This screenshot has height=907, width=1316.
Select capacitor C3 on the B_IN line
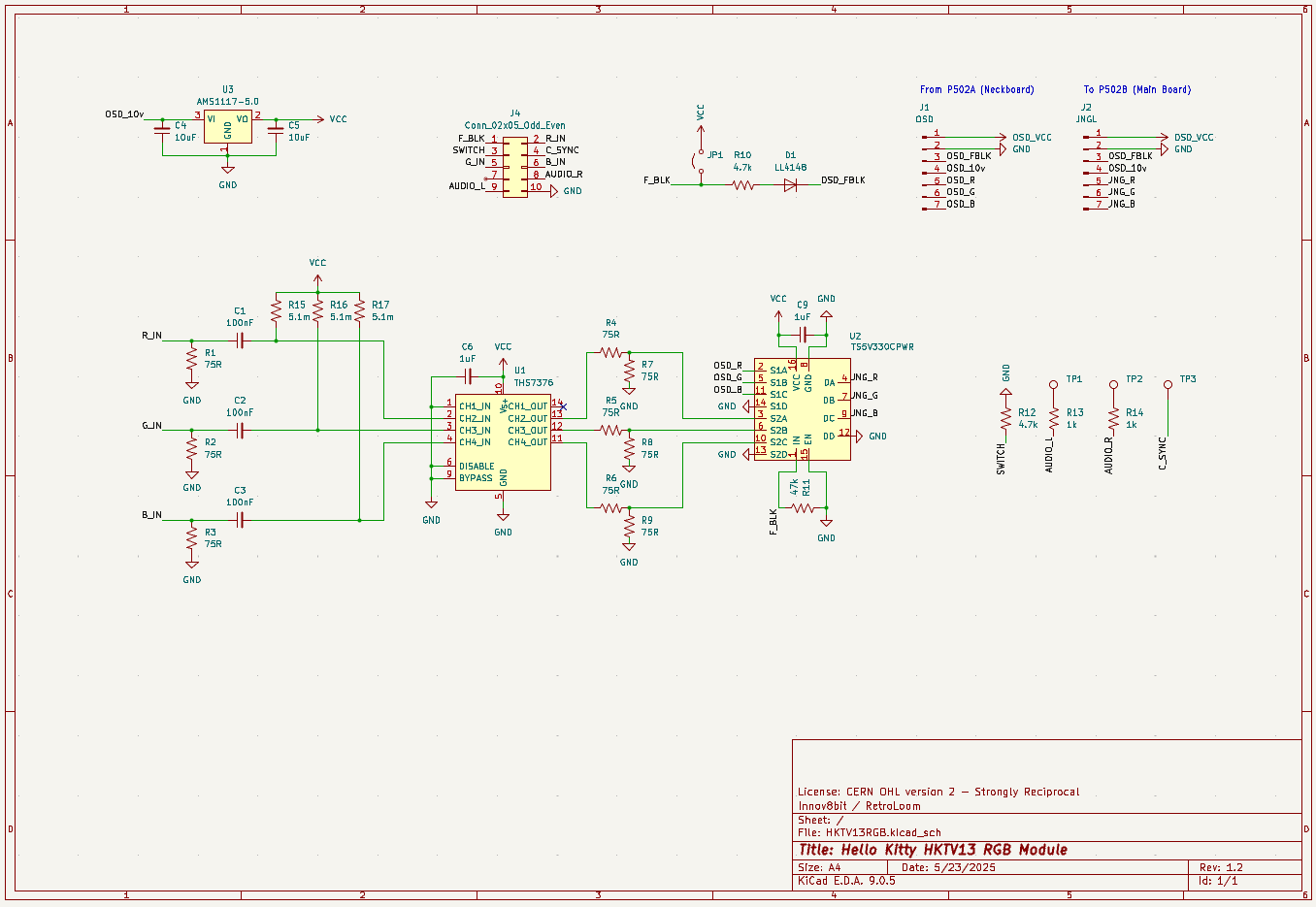[240, 520]
